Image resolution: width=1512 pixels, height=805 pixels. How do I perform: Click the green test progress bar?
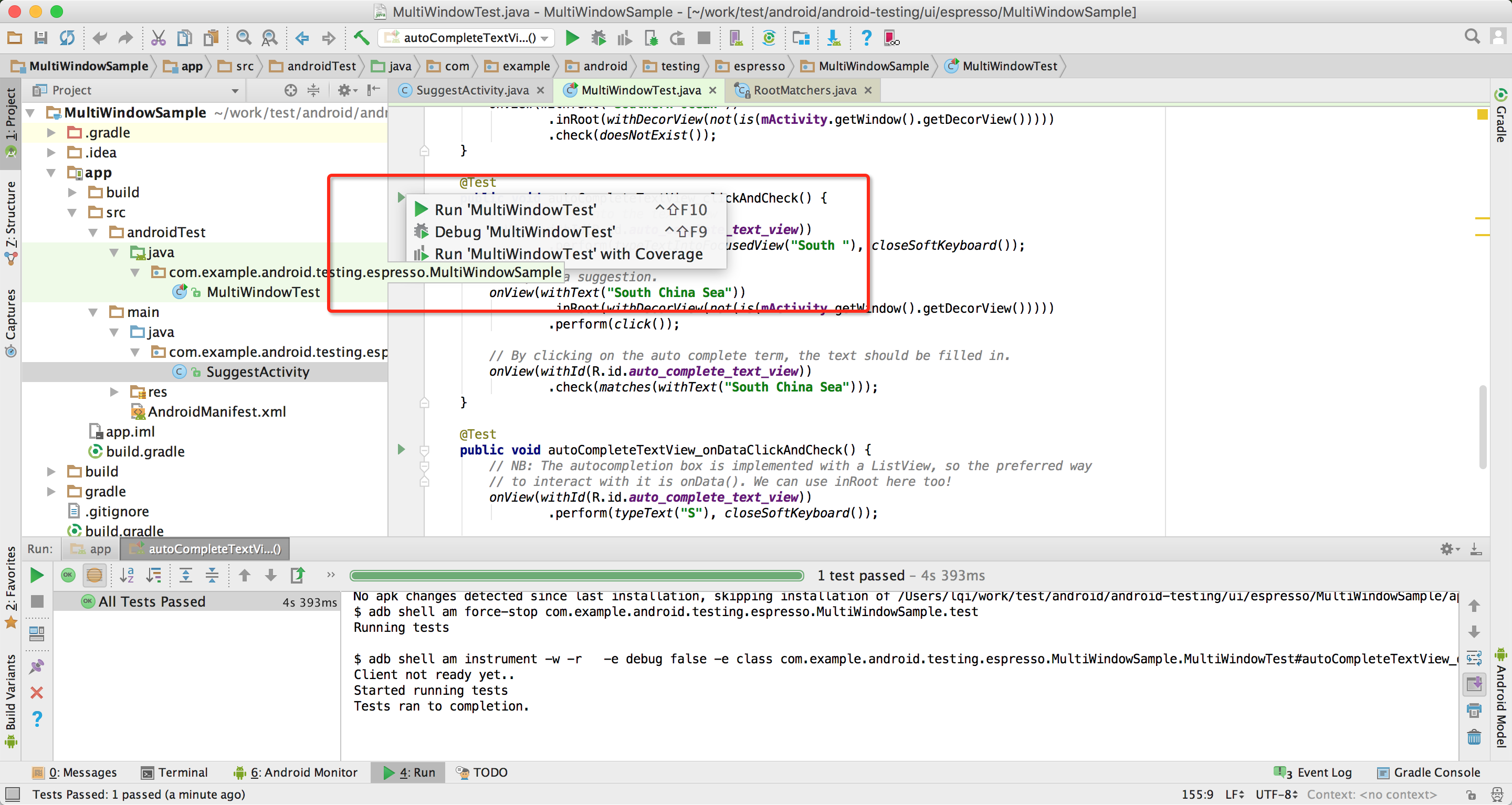pyautogui.click(x=576, y=575)
